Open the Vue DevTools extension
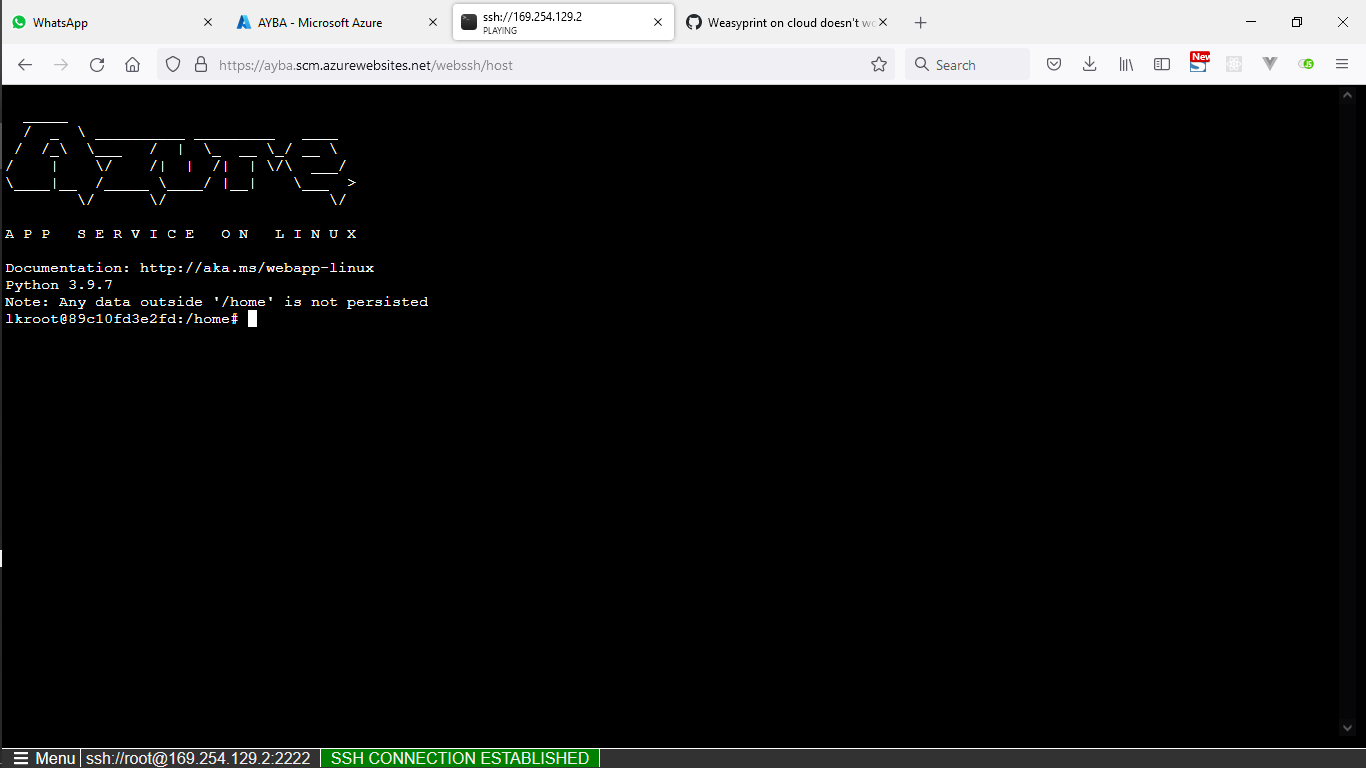Image resolution: width=1366 pixels, height=768 pixels. tap(1269, 64)
